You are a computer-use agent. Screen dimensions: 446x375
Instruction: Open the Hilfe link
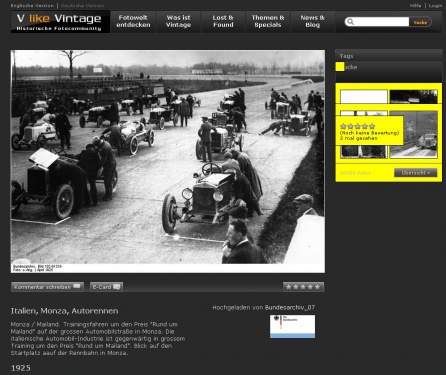415,6
